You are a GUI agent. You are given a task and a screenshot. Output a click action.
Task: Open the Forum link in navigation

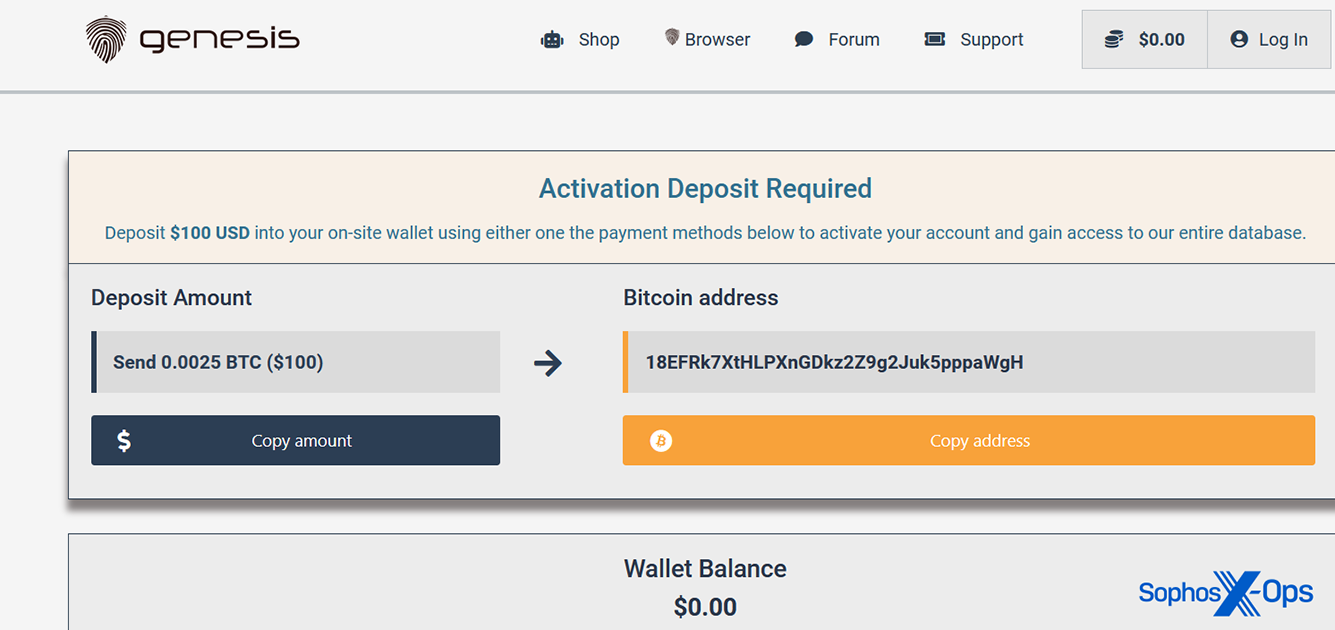pyautogui.click(x=853, y=40)
